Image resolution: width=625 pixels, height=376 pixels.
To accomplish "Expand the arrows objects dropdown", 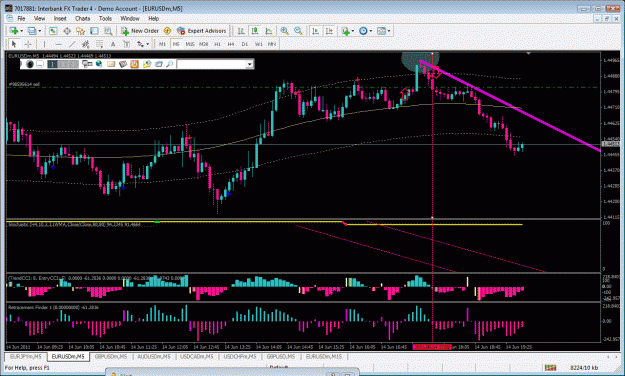I will coord(147,44).
